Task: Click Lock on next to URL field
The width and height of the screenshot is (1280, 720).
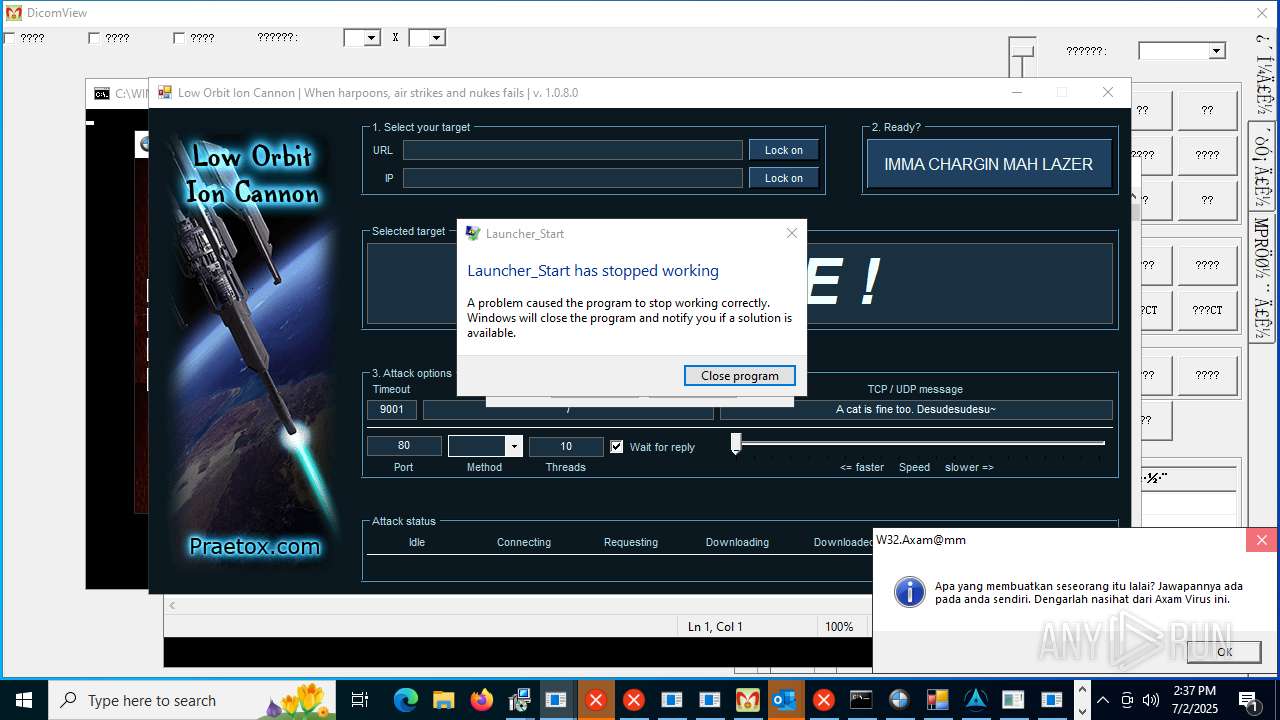Action: pos(784,150)
